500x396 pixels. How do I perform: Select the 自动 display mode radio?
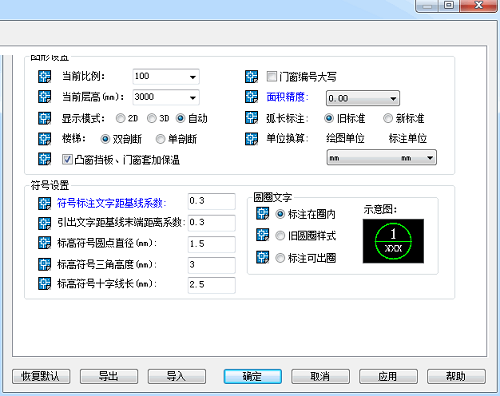[x=180, y=118]
